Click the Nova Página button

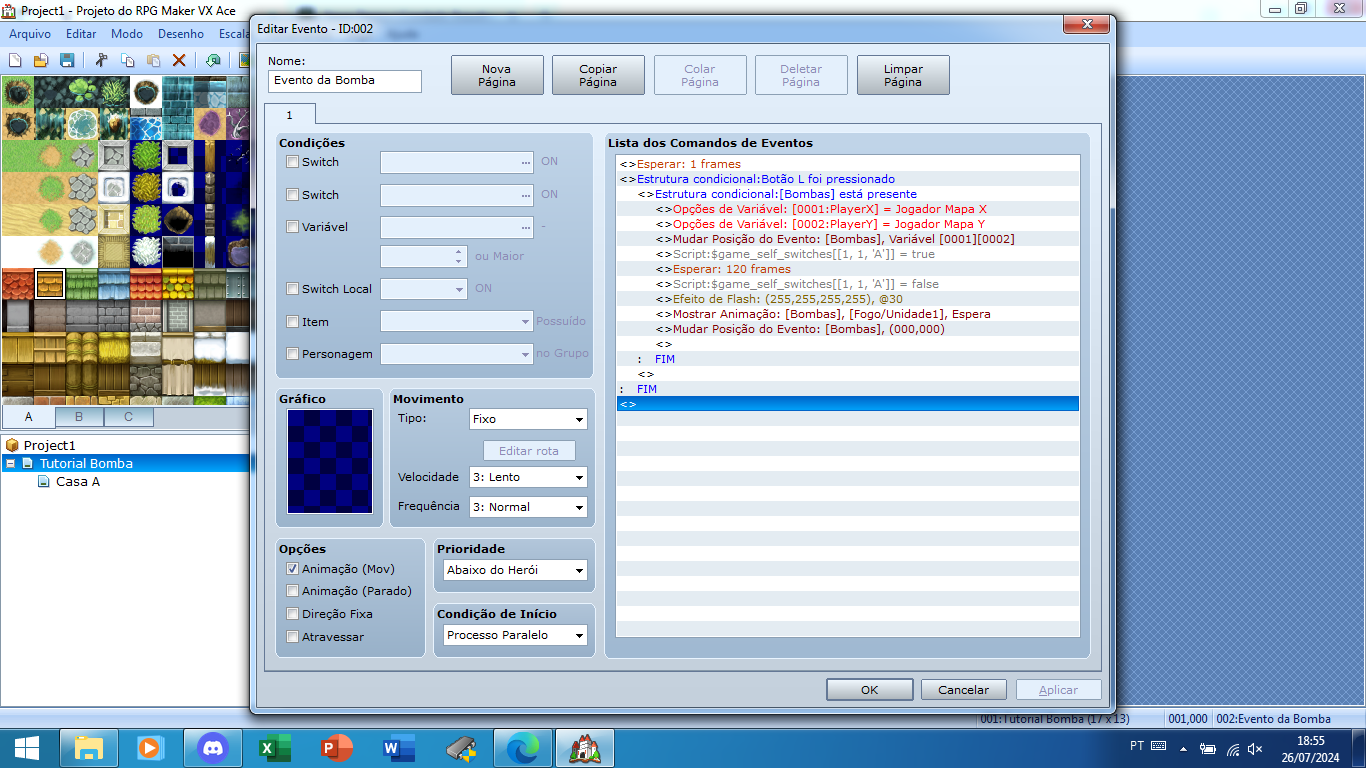(497, 75)
